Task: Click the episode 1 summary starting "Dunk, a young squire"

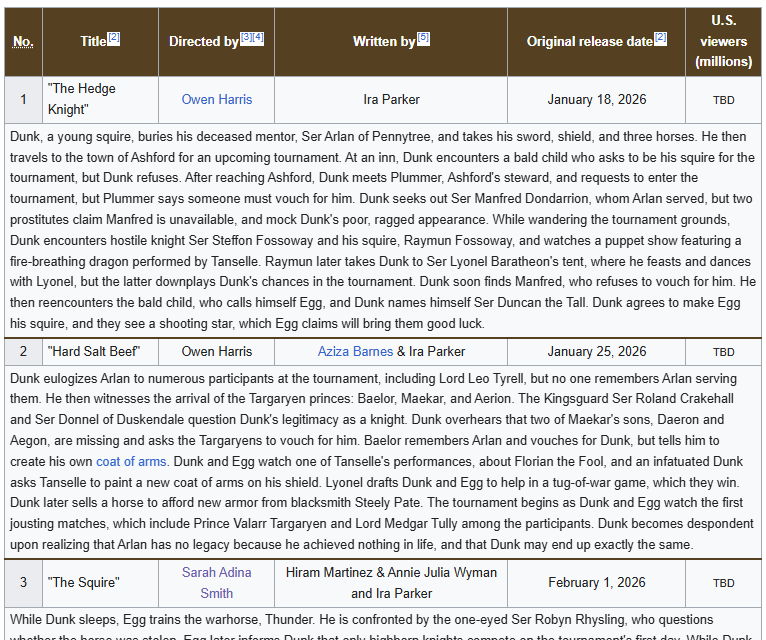Action: (383, 230)
